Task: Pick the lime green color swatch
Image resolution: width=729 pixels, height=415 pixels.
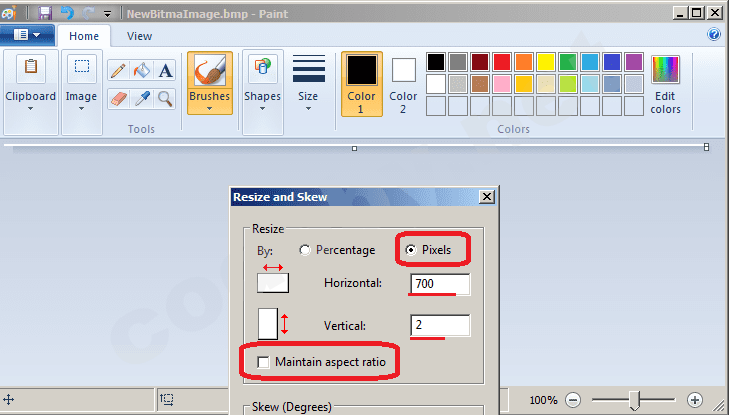Action: tap(568, 84)
